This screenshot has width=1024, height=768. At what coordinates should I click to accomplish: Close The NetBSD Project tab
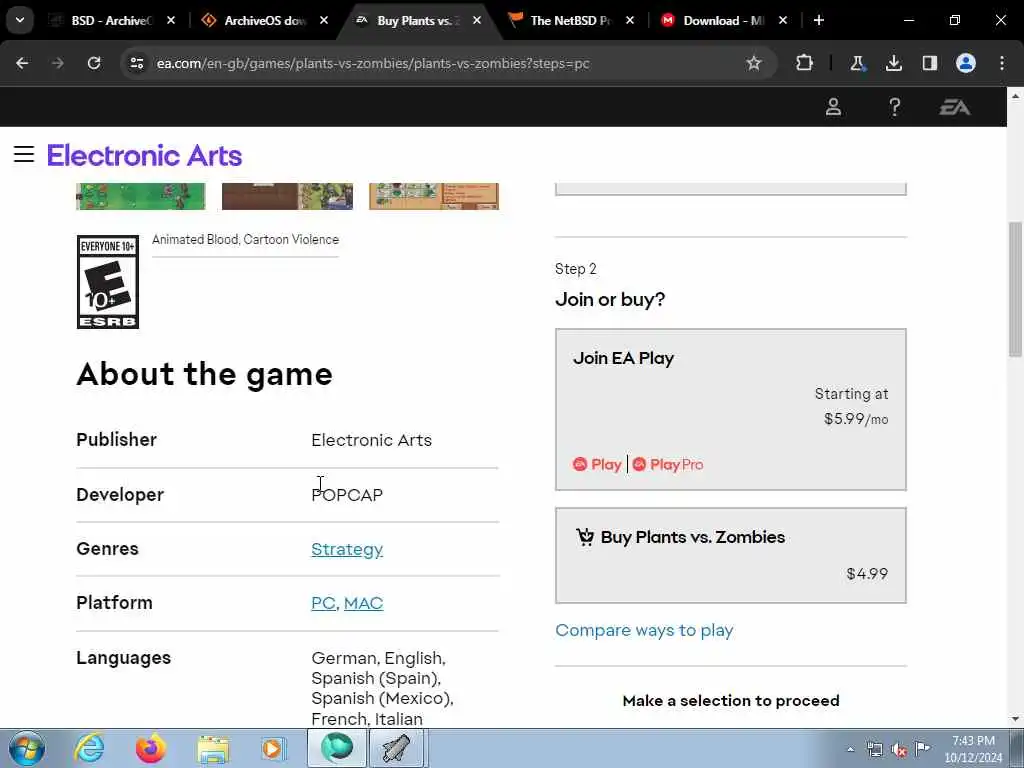pos(630,20)
